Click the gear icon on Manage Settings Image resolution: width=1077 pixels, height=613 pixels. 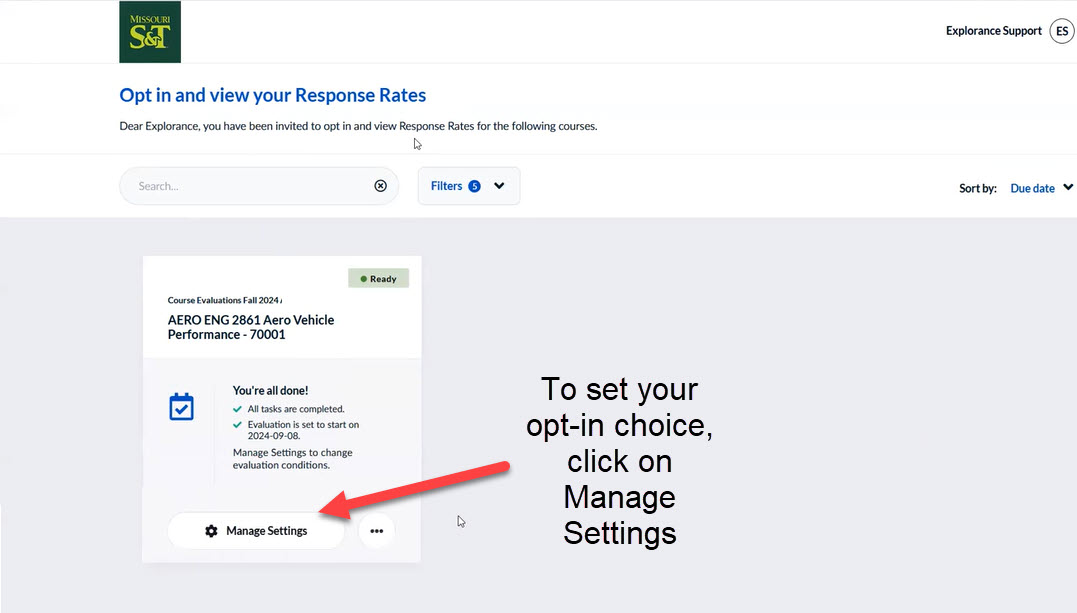coord(210,531)
